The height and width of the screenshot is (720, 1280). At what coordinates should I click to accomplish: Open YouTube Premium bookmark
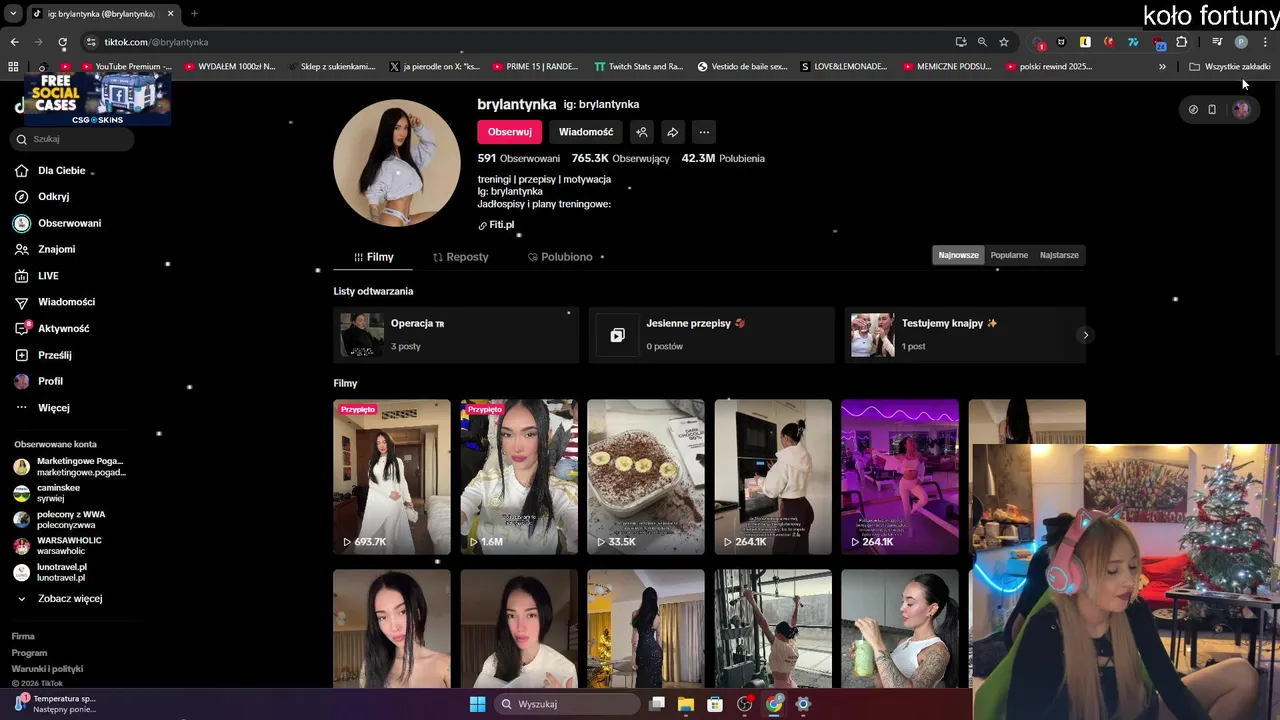click(x=127, y=67)
